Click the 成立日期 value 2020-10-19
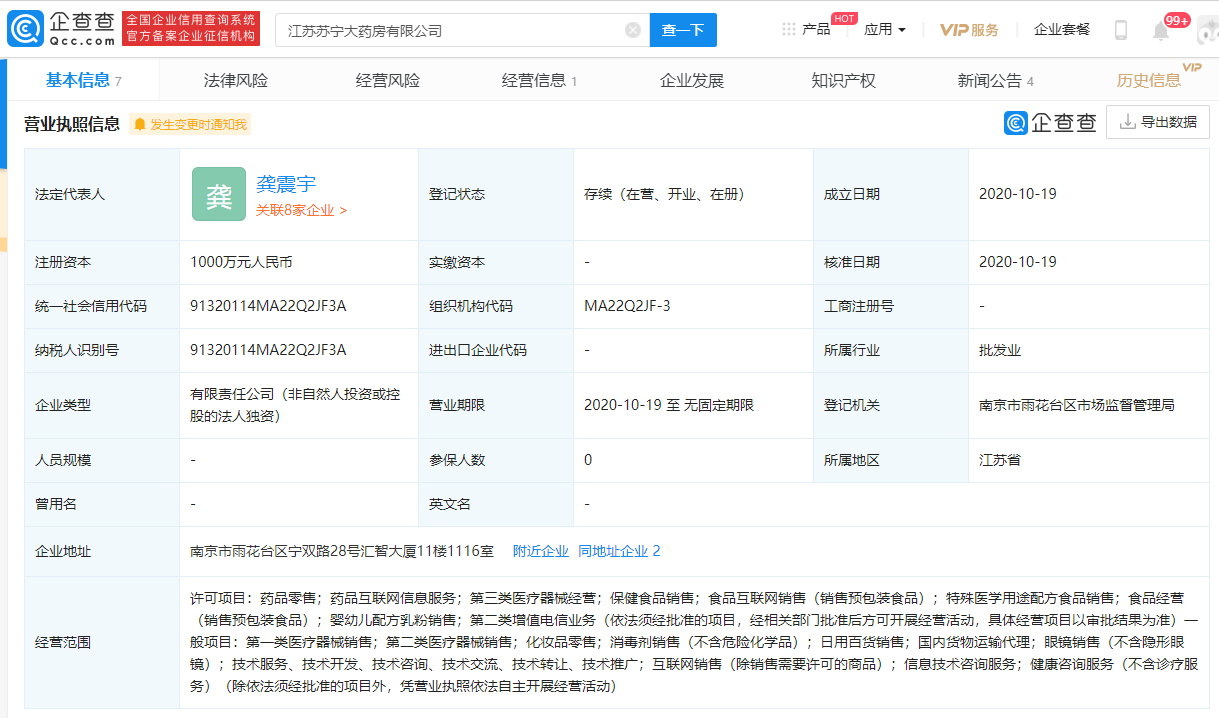Image resolution: width=1219 pixels, height=718 pixels. tap(1017, 194)
